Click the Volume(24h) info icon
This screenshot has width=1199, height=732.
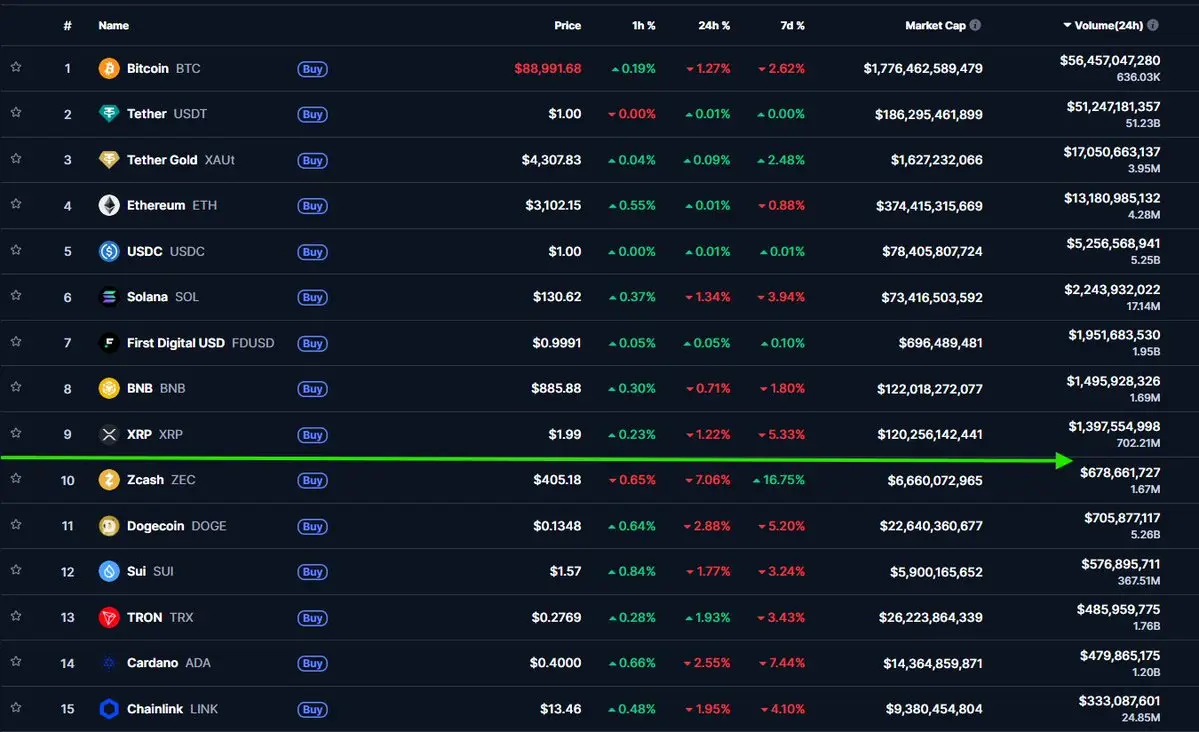click(1152, 25)
